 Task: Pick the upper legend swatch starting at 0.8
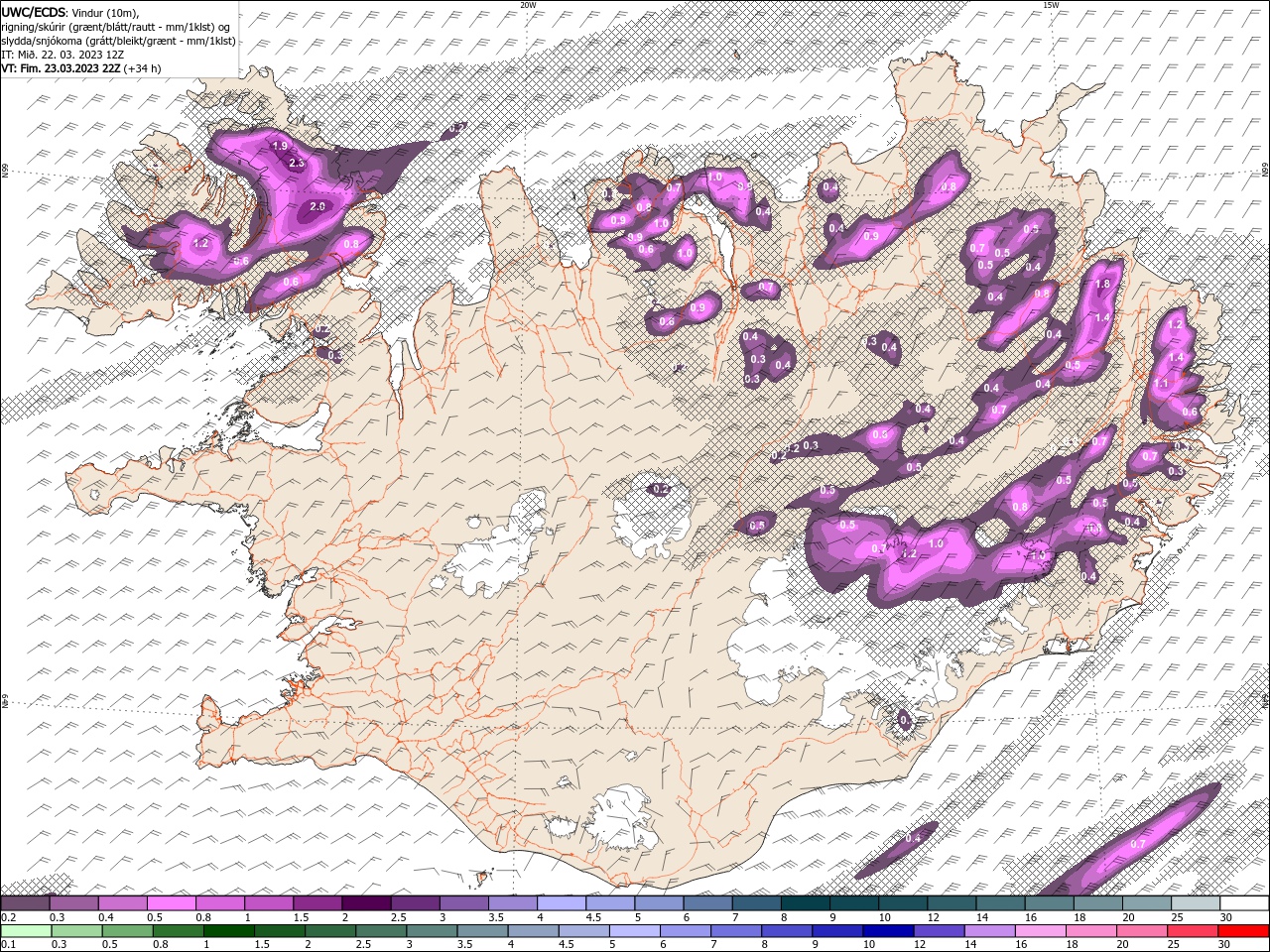coord(220,903)
